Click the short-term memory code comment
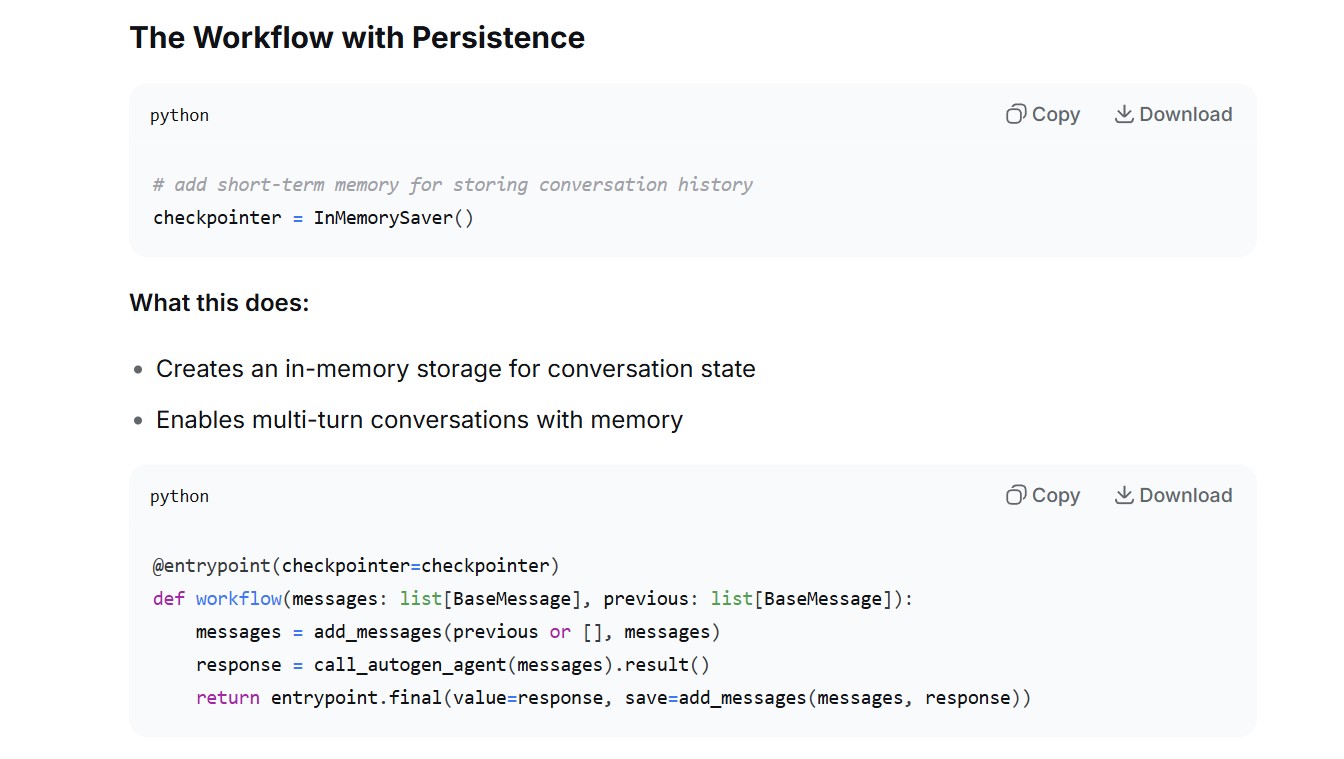Image resolution: width=1344 pixels, height=759 pixels. [452, 185]
